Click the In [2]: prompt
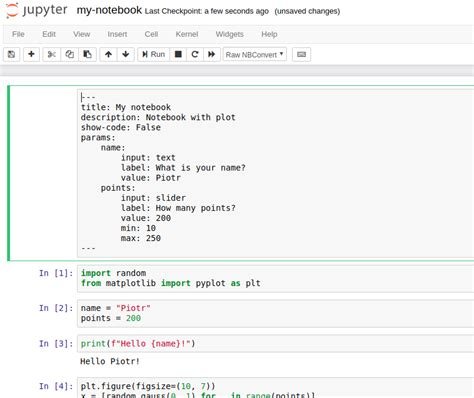The image size is (474, 398). click(56, 308)
